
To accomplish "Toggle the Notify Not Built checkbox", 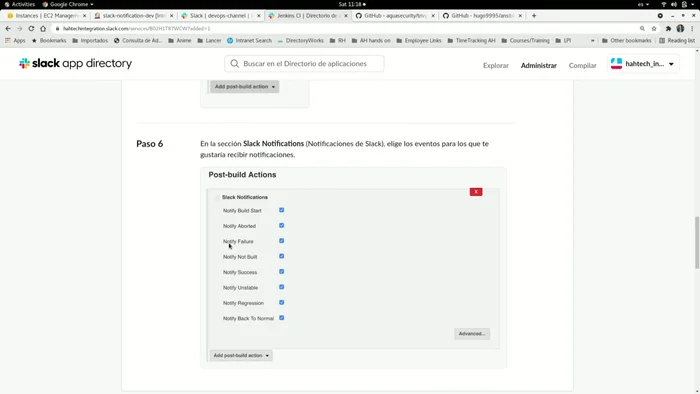I will click(x=281, y=256).
